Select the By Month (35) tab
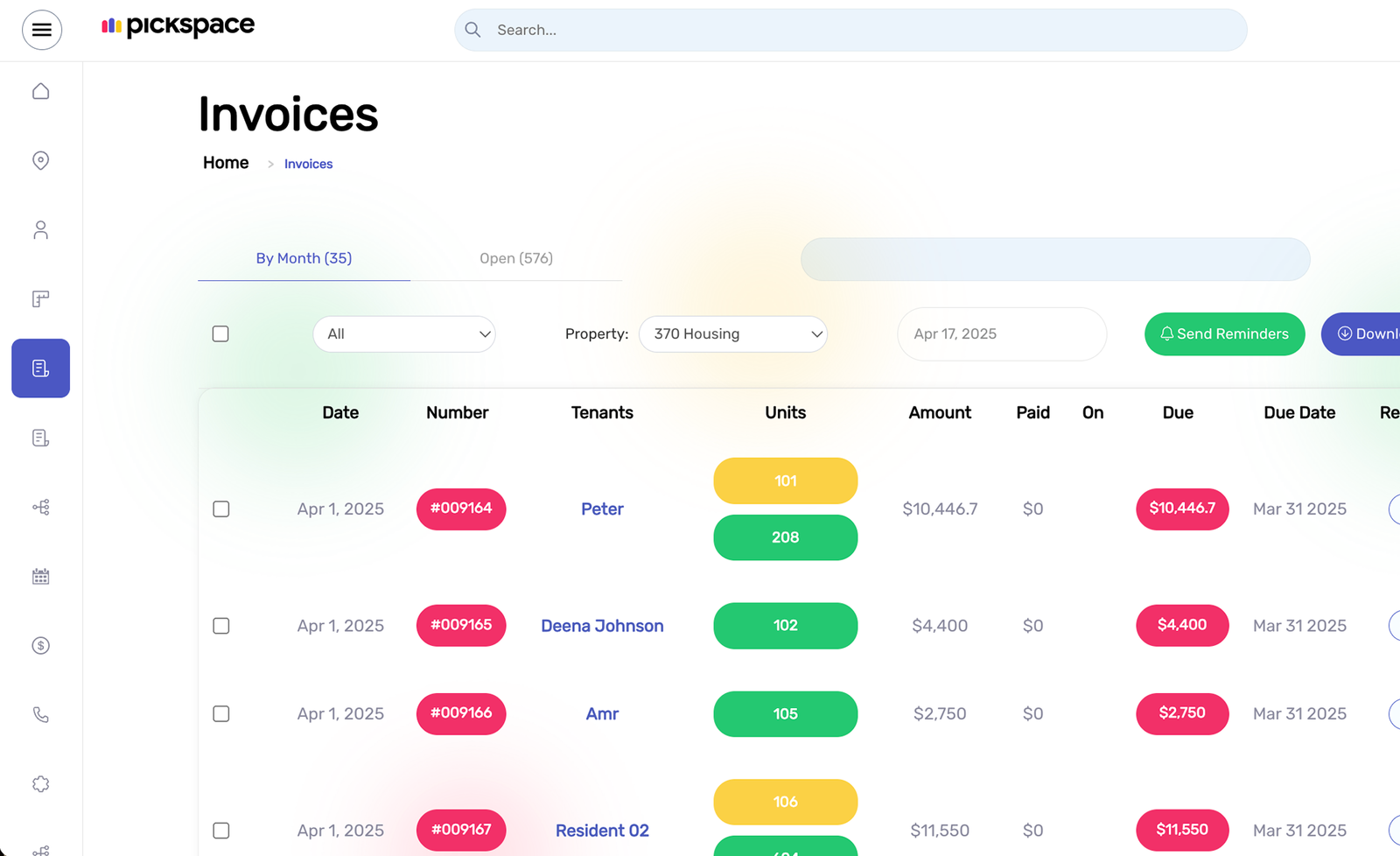This screenshot has width=1400, height=856. [x=304, y=258]
